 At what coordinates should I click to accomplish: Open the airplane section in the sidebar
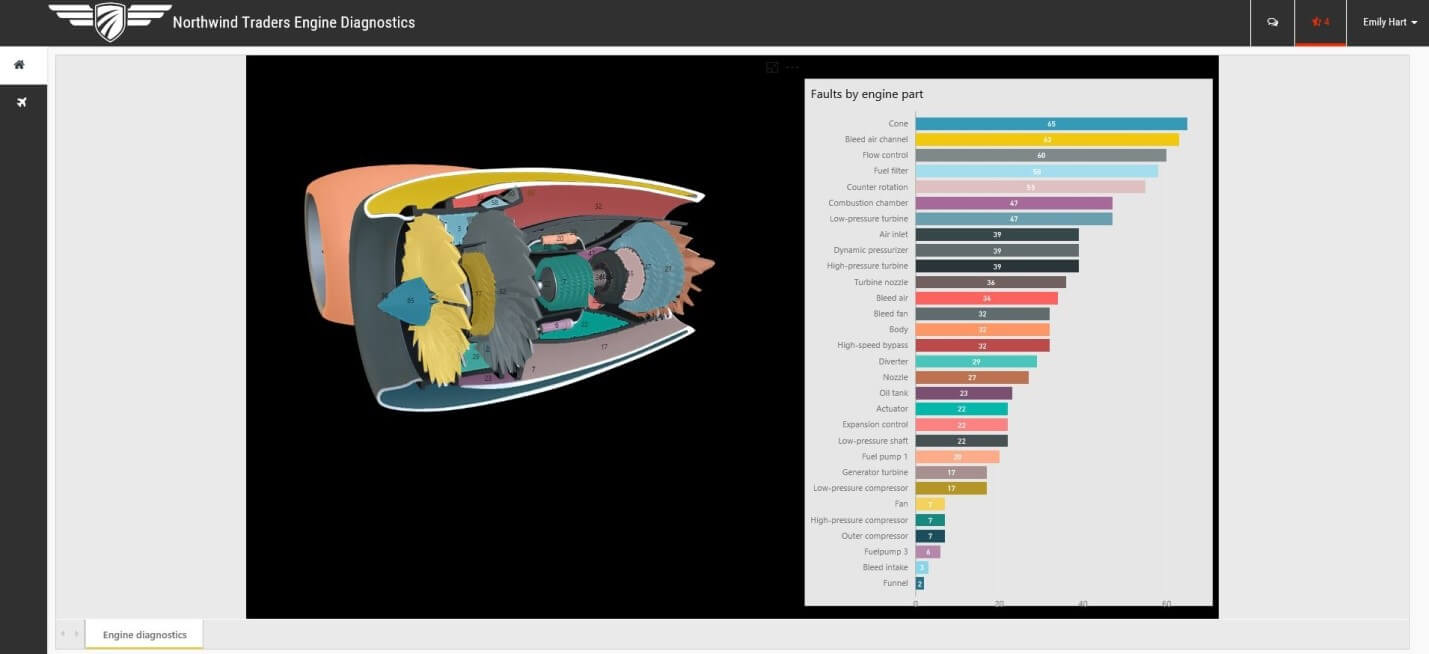point(21,103)
